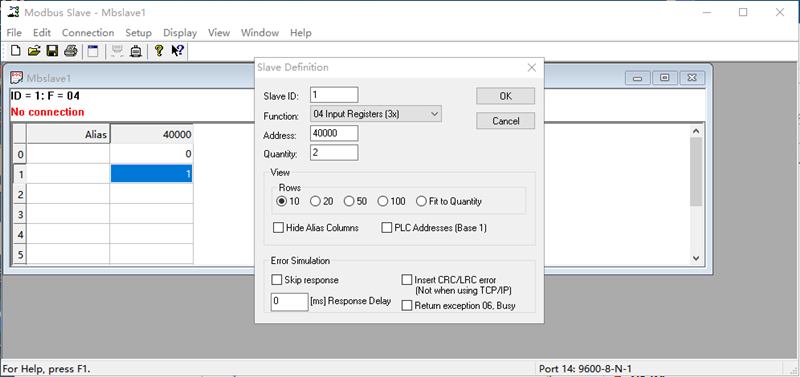This screenshot has width=800, height=377.
Task: Click the Address input field
Action: (334, 133)
